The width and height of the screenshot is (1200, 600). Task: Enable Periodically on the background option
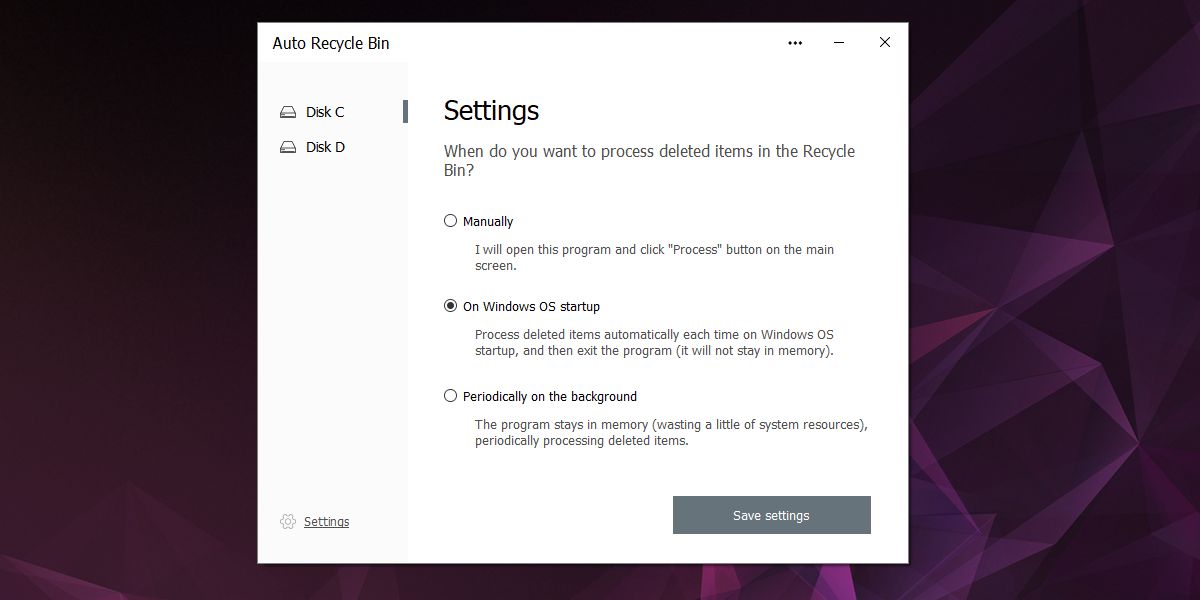point(450,396)
